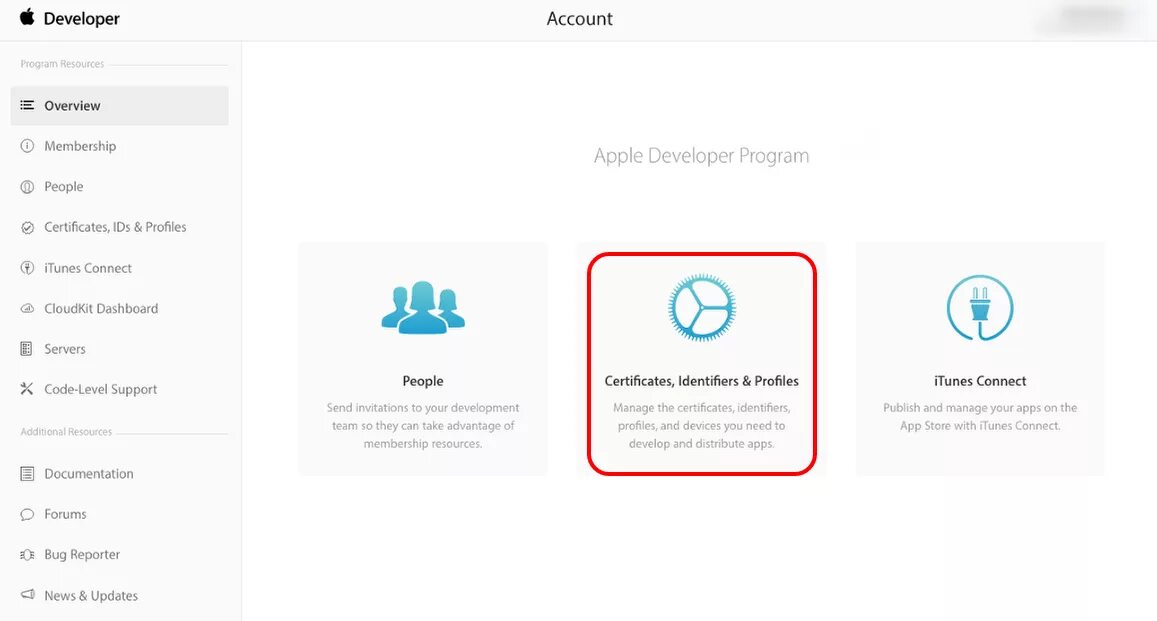Click the People card description text
The image size is (1157, 621).
[423, 426]
